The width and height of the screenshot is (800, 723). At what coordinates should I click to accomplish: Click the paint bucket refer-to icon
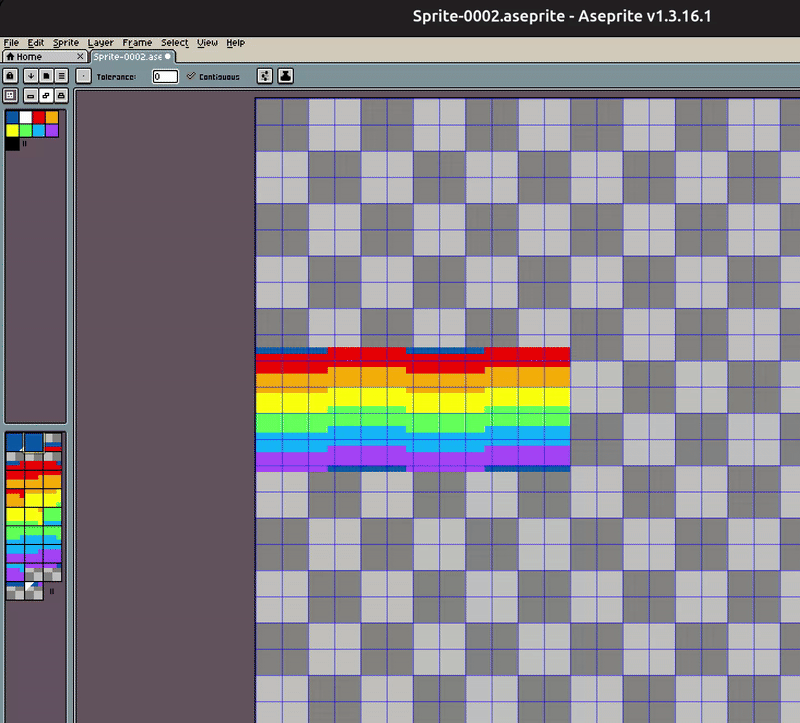click(x=285, y=76)
